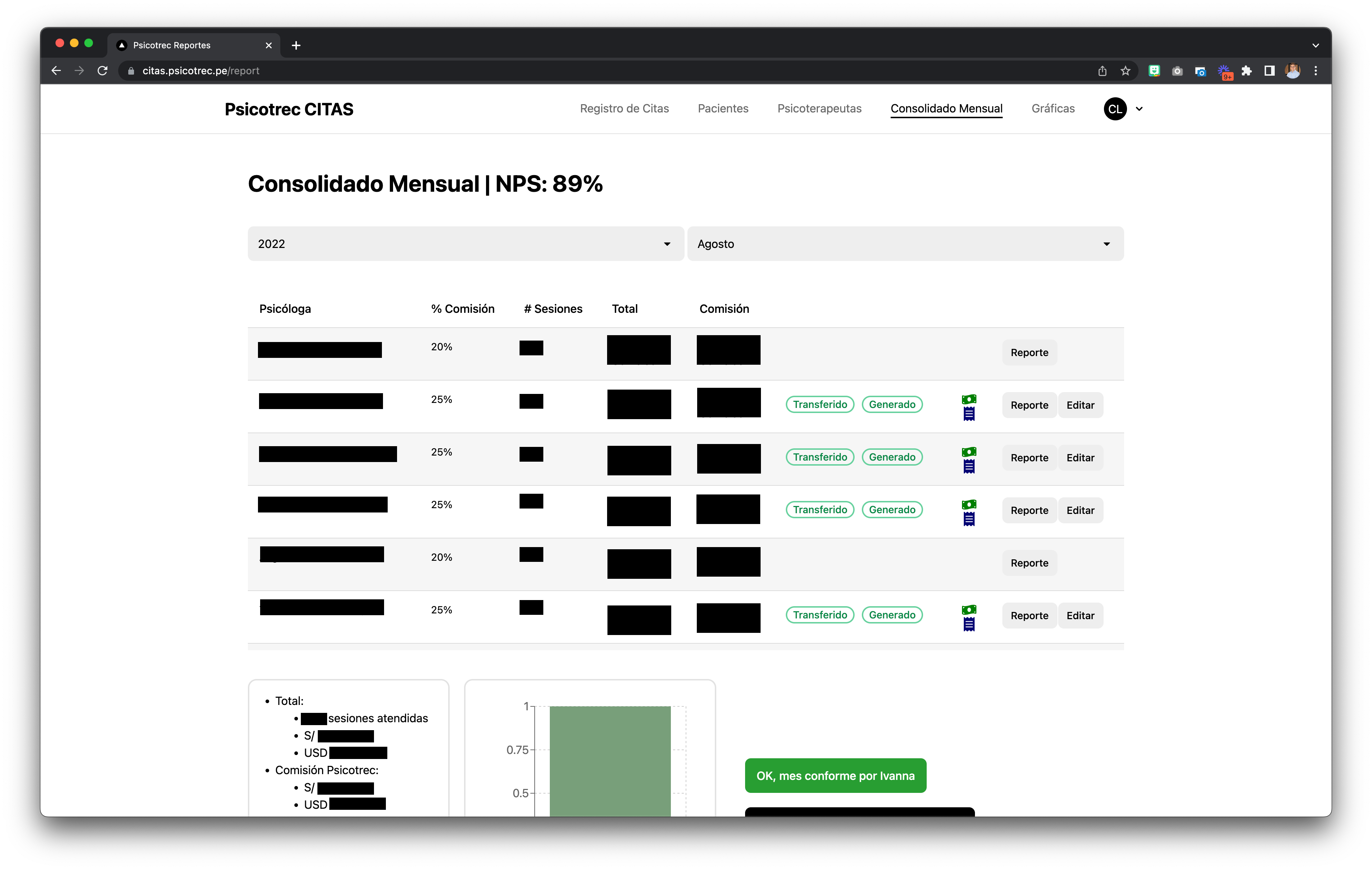The width and height of the screenshot is (1372, 870).
Task: Go to Registro de Citas tab
Action: point(624,108)
